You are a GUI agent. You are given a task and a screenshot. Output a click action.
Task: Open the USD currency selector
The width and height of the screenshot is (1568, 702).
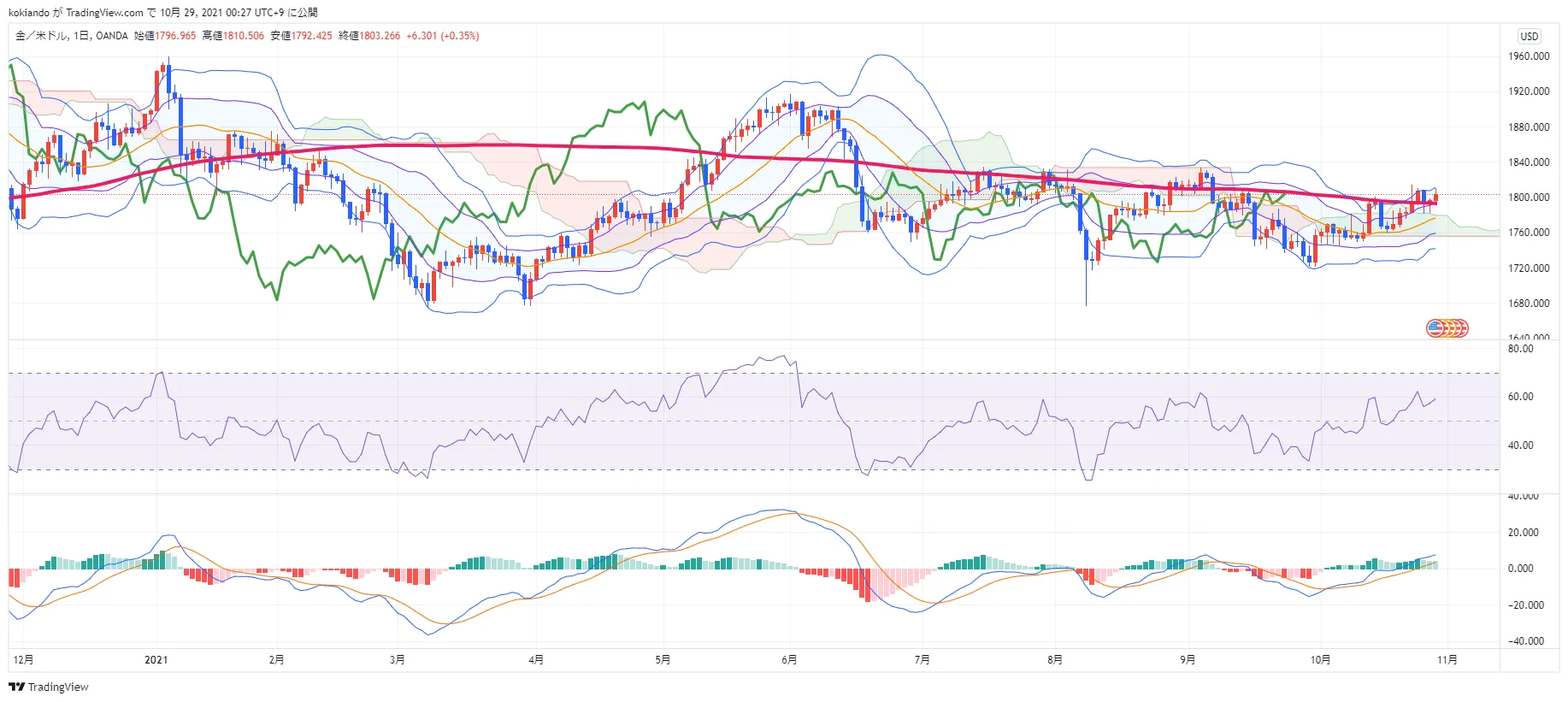pyautogui.click(x=1529, y=36)
